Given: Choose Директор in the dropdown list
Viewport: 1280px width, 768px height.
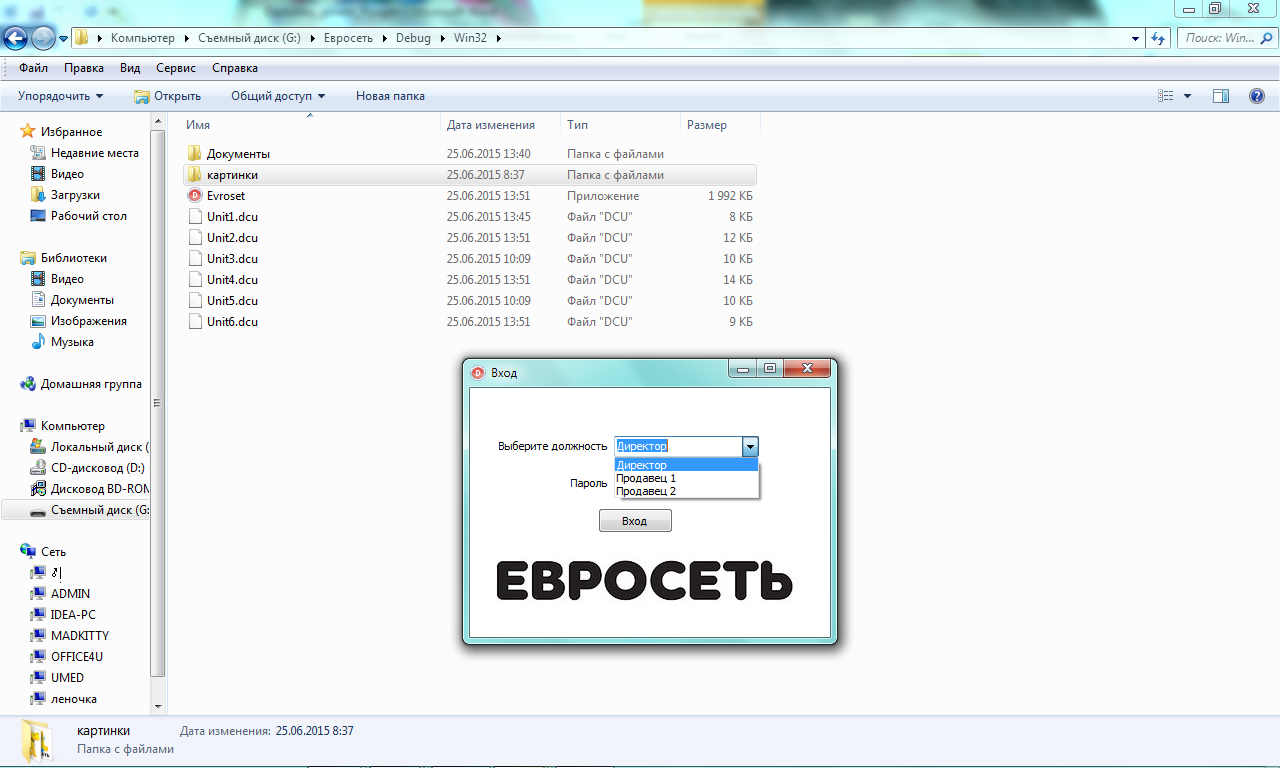Looking at the screenshot, I should tap(687, 465).
